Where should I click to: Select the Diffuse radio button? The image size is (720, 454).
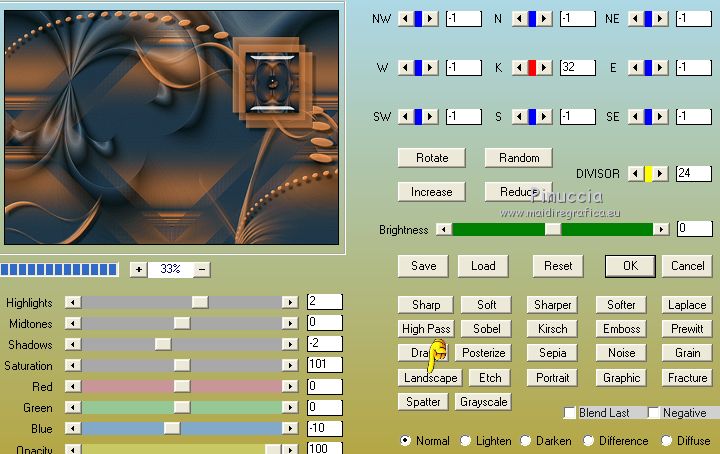(666, 441)
